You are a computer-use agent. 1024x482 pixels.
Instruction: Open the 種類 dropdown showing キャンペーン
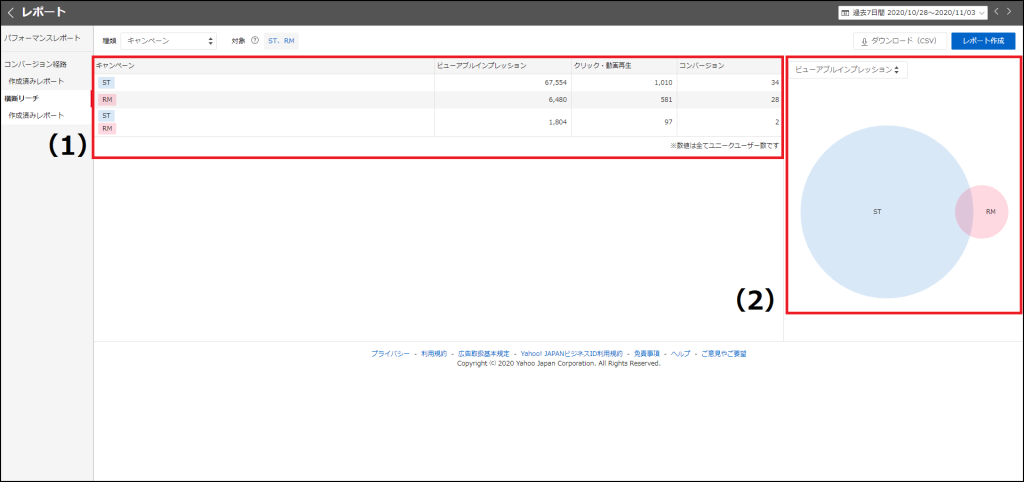click(168, 40)
